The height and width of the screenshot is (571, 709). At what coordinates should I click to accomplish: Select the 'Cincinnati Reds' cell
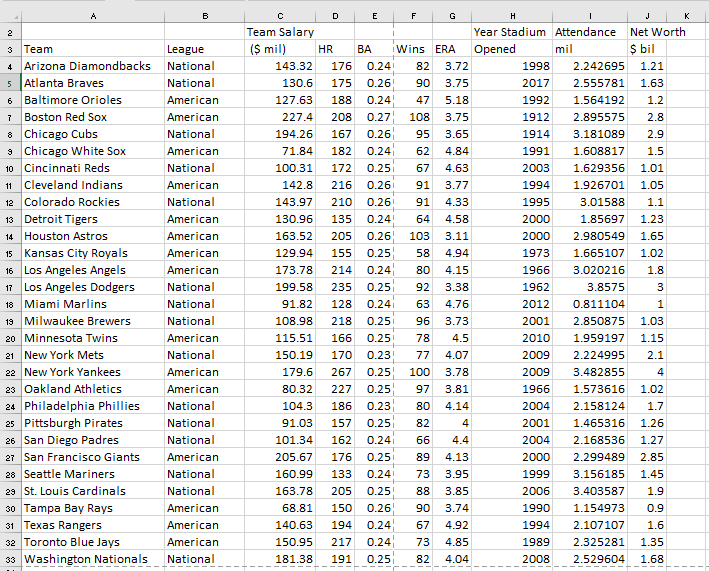click(x=93, y=169)
